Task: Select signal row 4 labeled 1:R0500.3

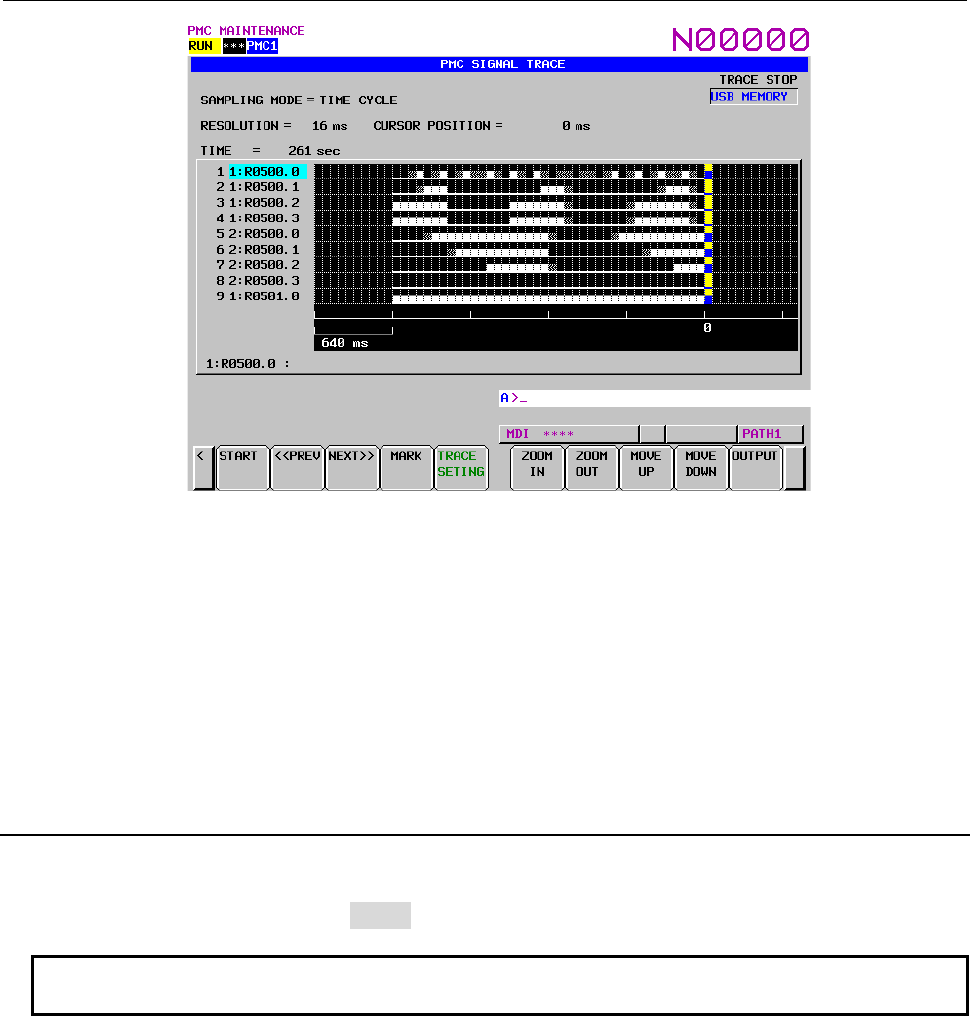Action: coord(258,218)
